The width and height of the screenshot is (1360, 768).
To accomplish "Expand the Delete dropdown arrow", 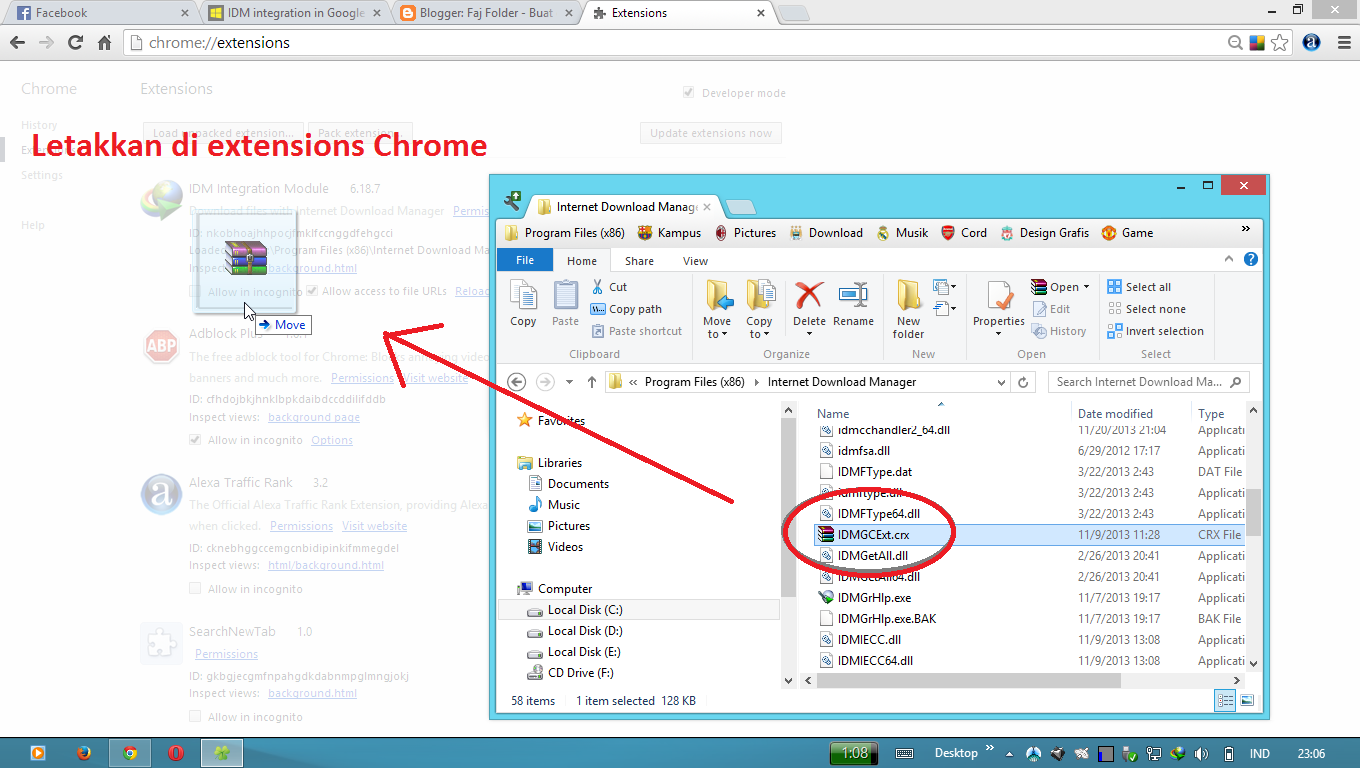I will point(809,334).
